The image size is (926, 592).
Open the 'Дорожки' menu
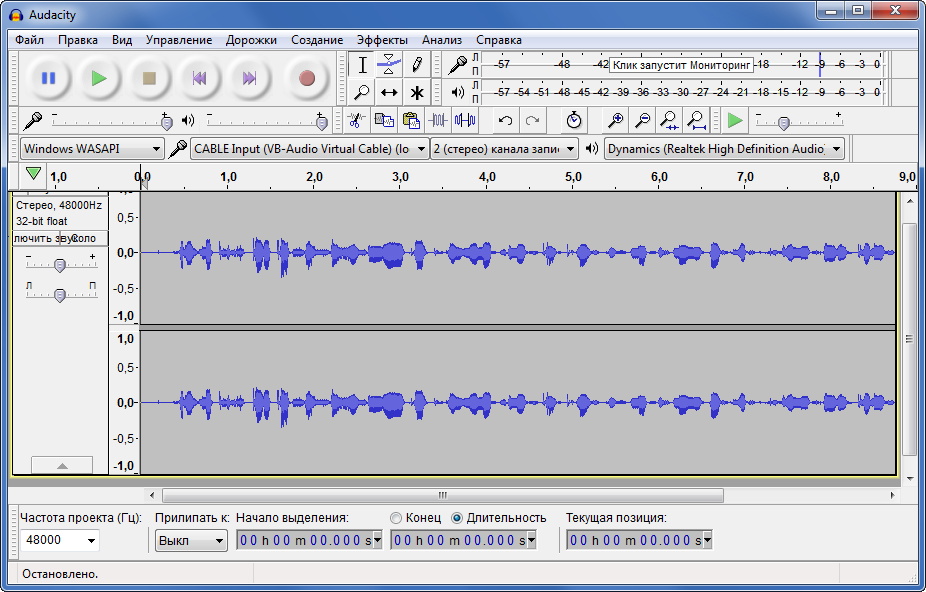point(252,40)
